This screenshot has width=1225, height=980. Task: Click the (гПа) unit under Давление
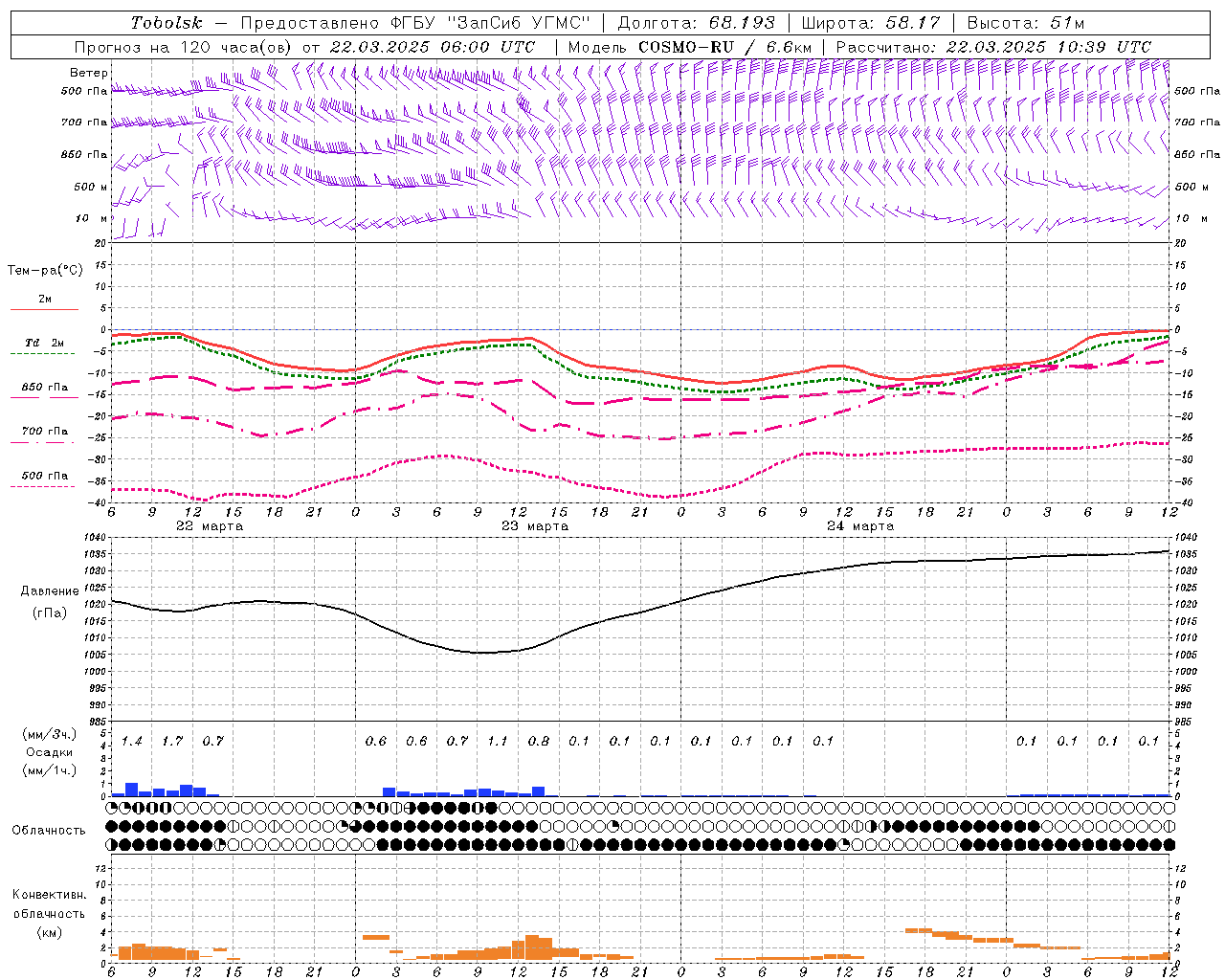50,613
